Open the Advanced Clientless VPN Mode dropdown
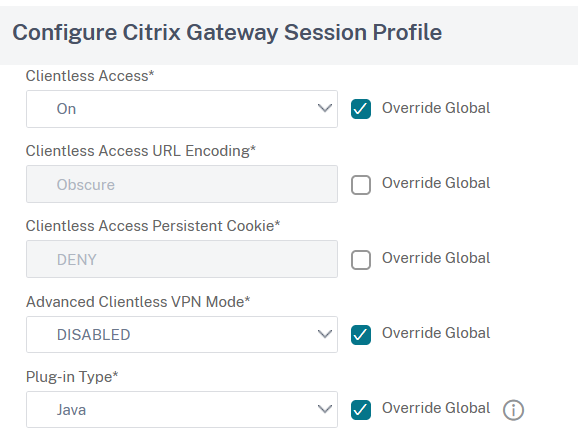Image resolution: width=578 pixels, height=435 pixels. [x=182, y=334]
